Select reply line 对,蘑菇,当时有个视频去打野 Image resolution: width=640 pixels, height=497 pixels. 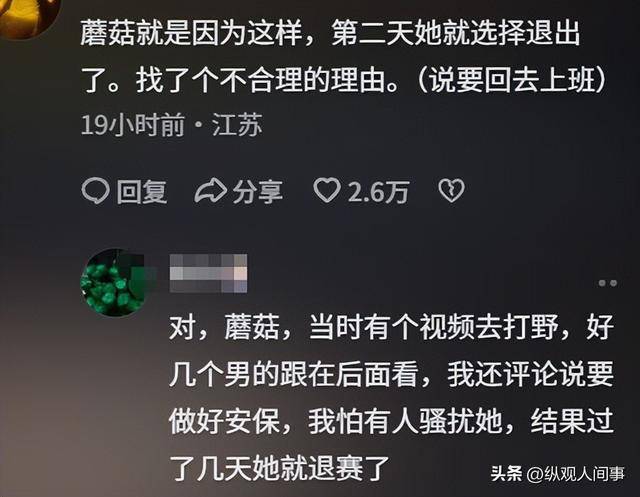click(x=391, y=328)
